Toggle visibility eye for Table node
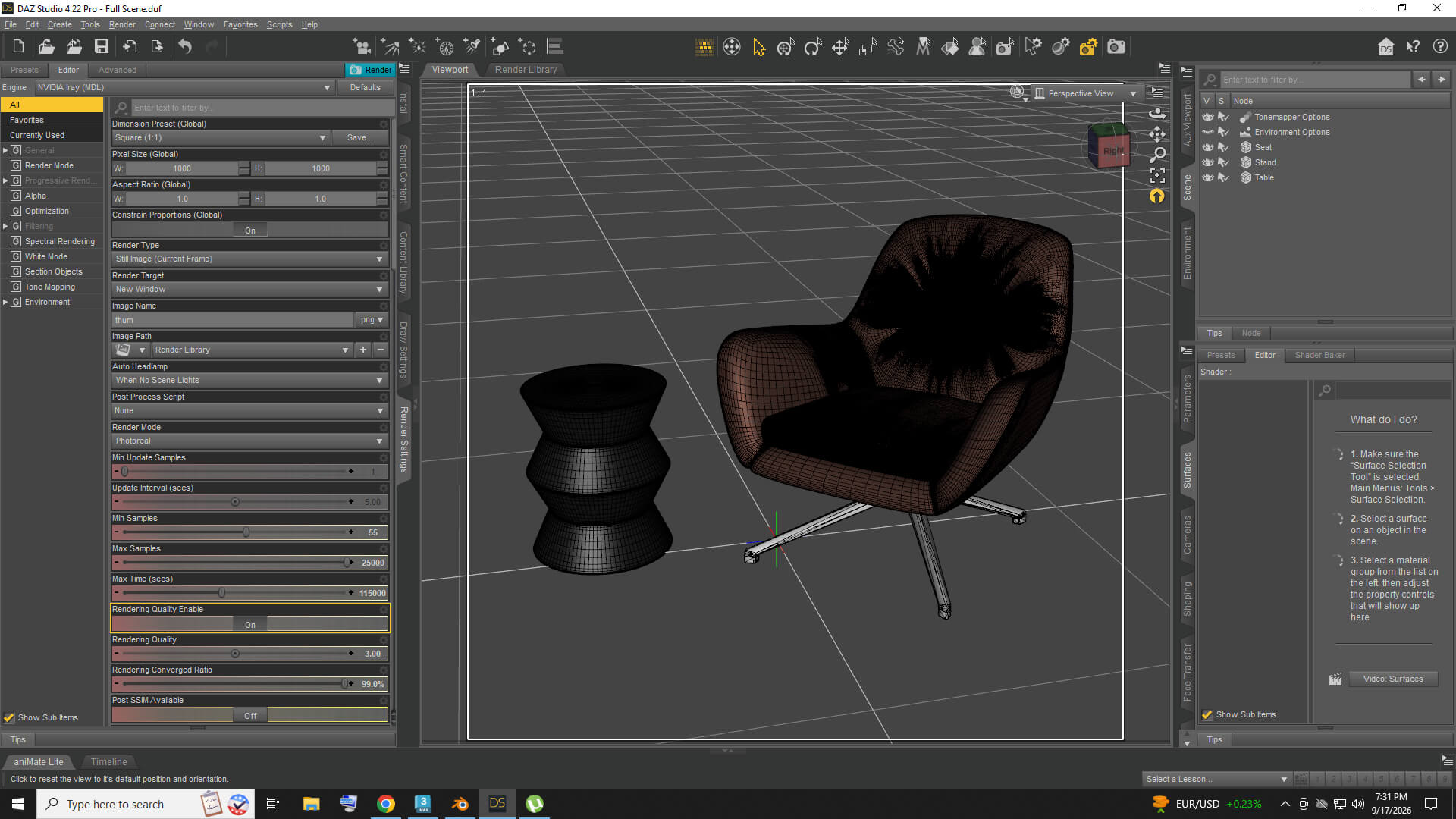Image resolution: width=1456 pixels, height=819 pixels. 1208,178
